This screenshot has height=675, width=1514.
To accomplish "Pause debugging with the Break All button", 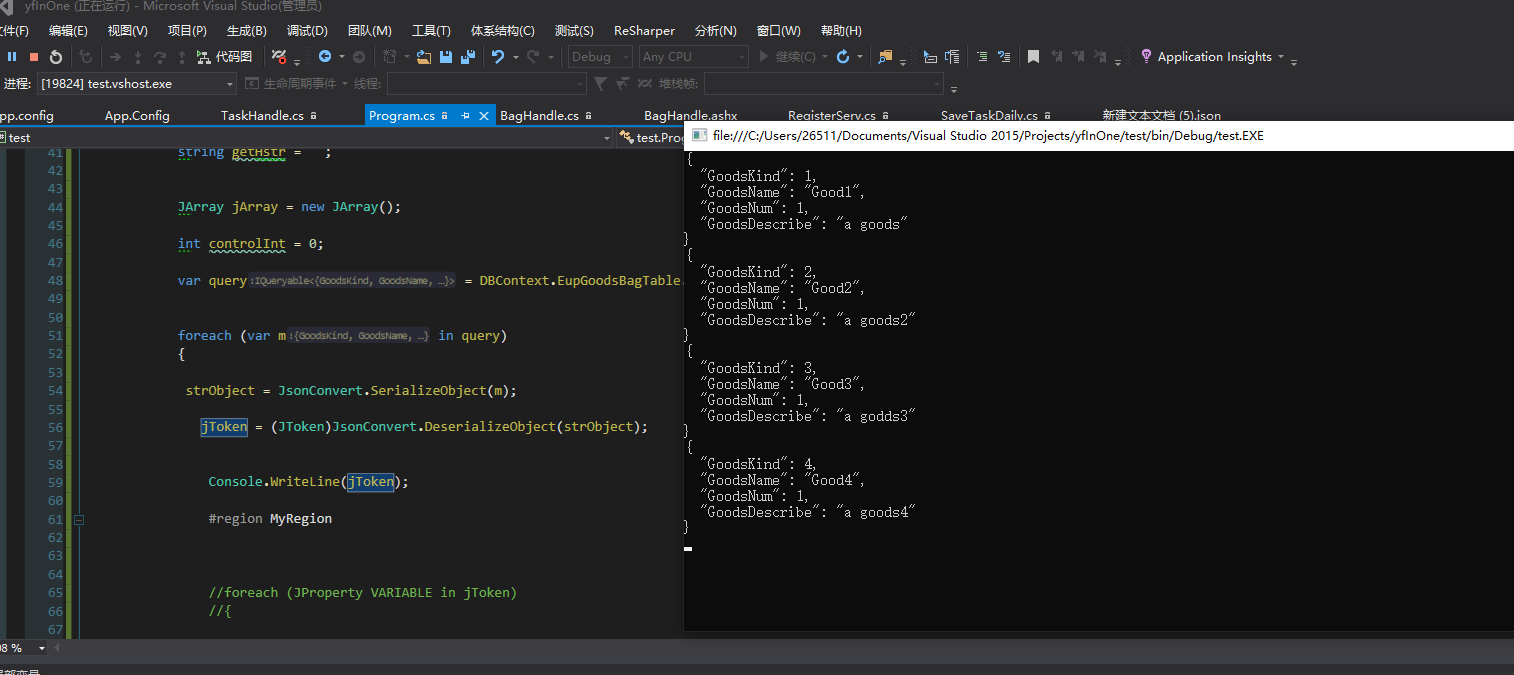I will (x=13, y=57).
